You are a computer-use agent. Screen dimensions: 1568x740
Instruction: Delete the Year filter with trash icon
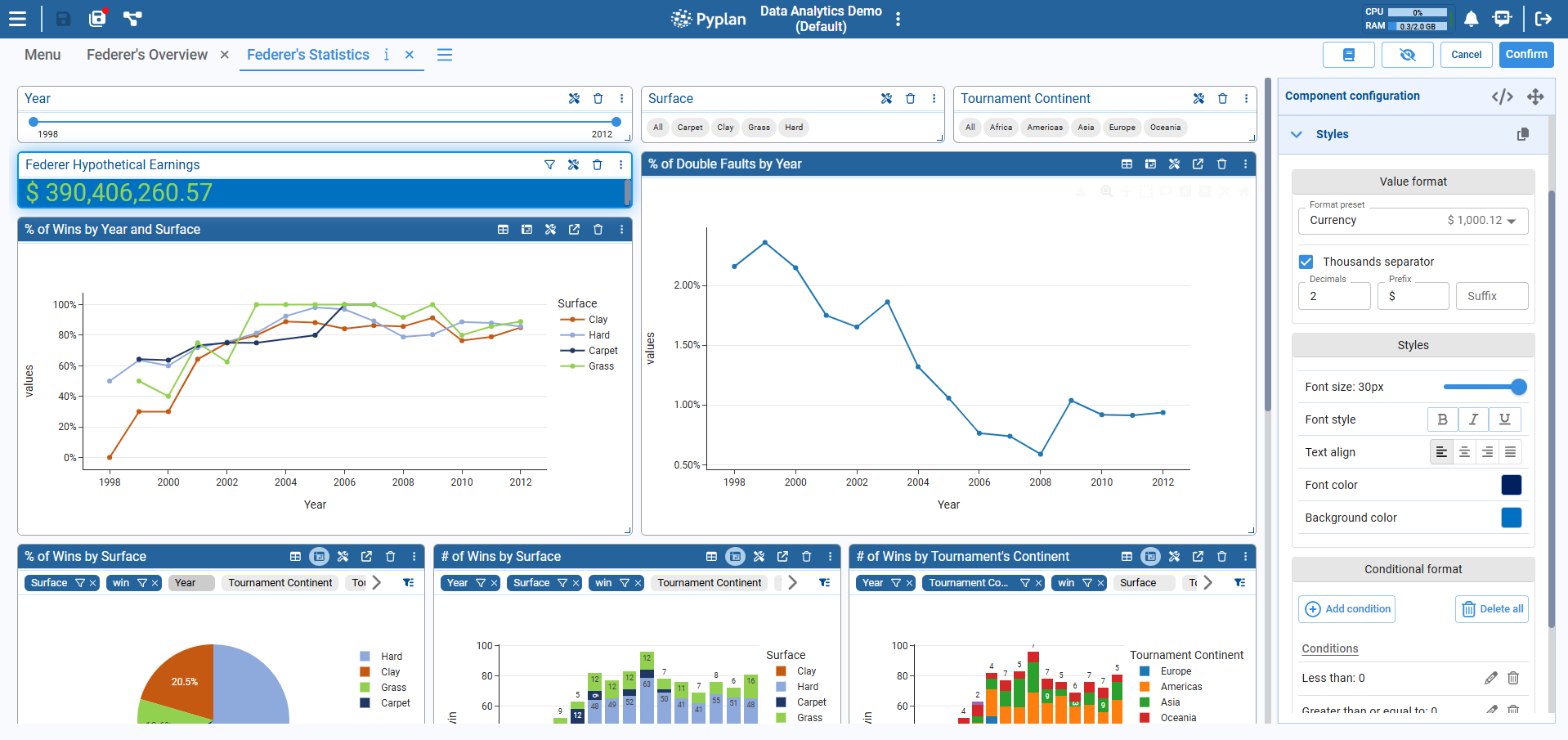click(x=598, y=99)
